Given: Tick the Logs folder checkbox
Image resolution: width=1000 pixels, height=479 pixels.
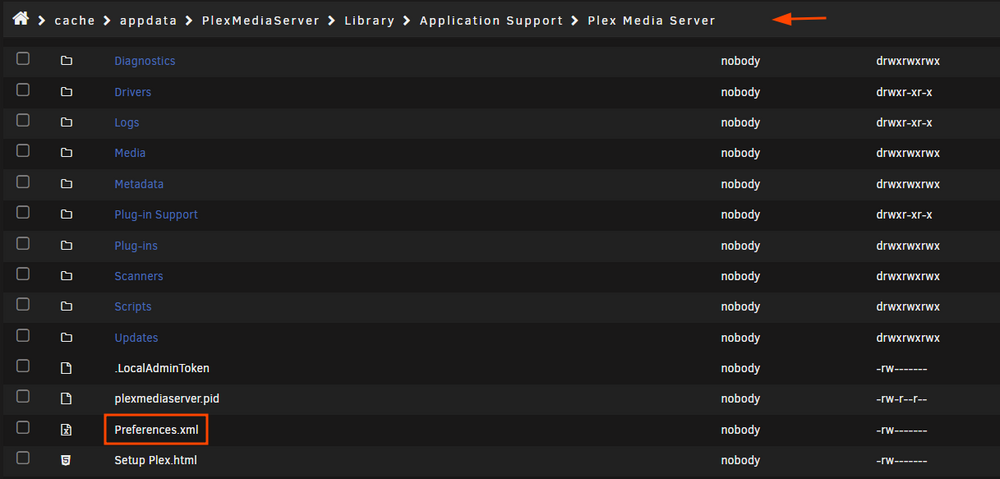Looking at the screenshot, I should pos(23,120).
